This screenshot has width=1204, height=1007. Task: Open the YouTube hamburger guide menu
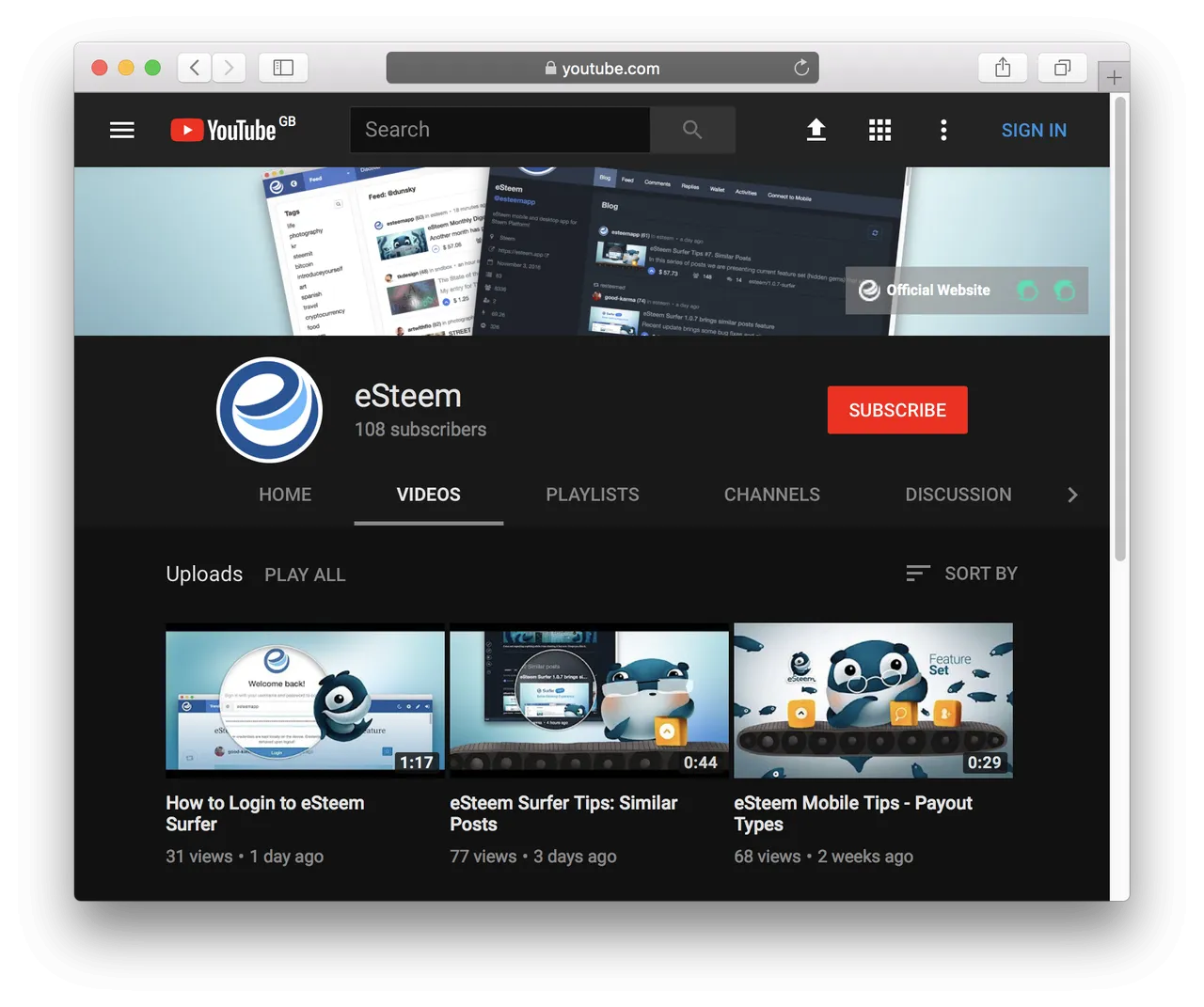click(x=122, y=130)
